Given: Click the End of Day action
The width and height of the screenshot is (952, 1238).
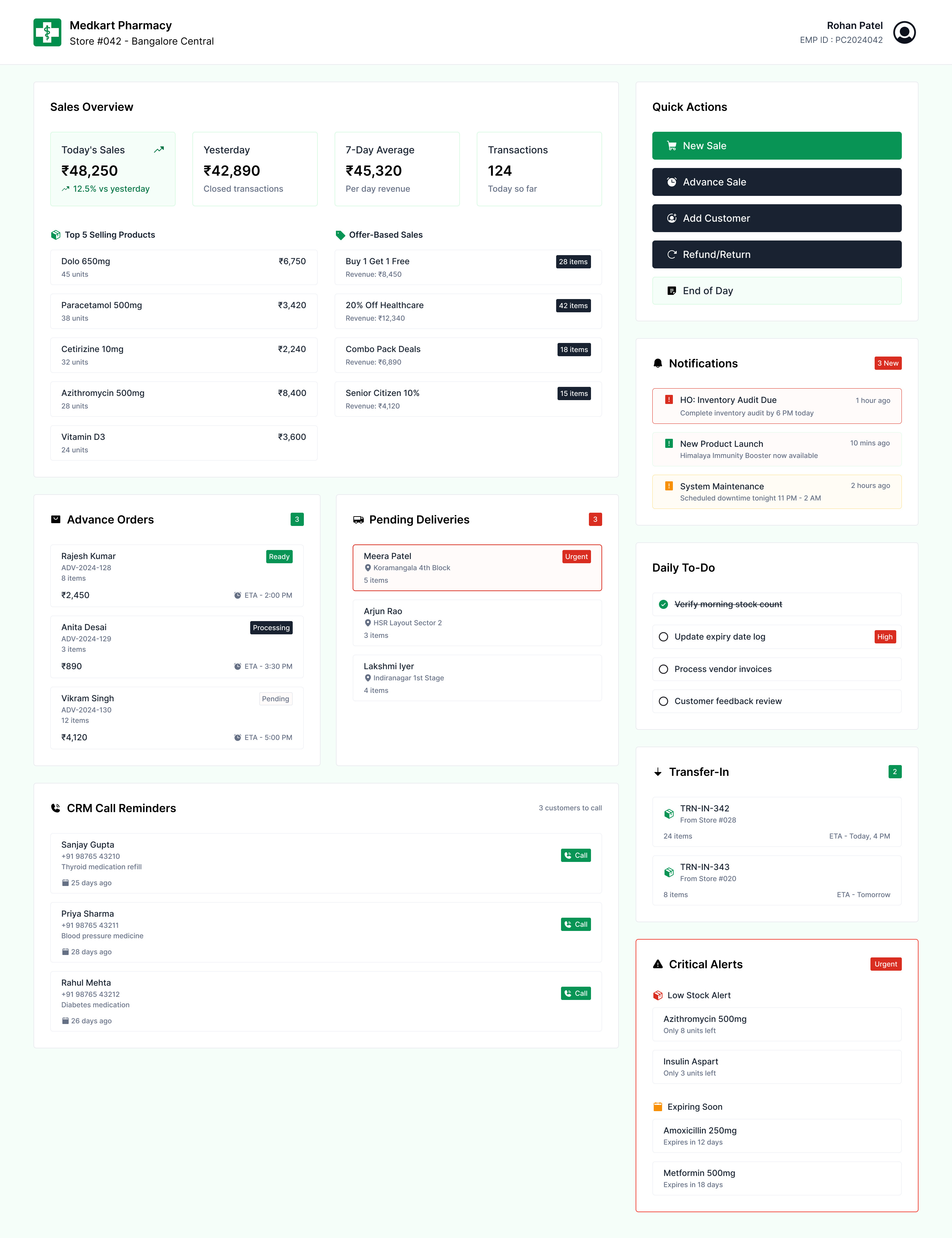Looking at the screenshot, I should click(776, 290).
